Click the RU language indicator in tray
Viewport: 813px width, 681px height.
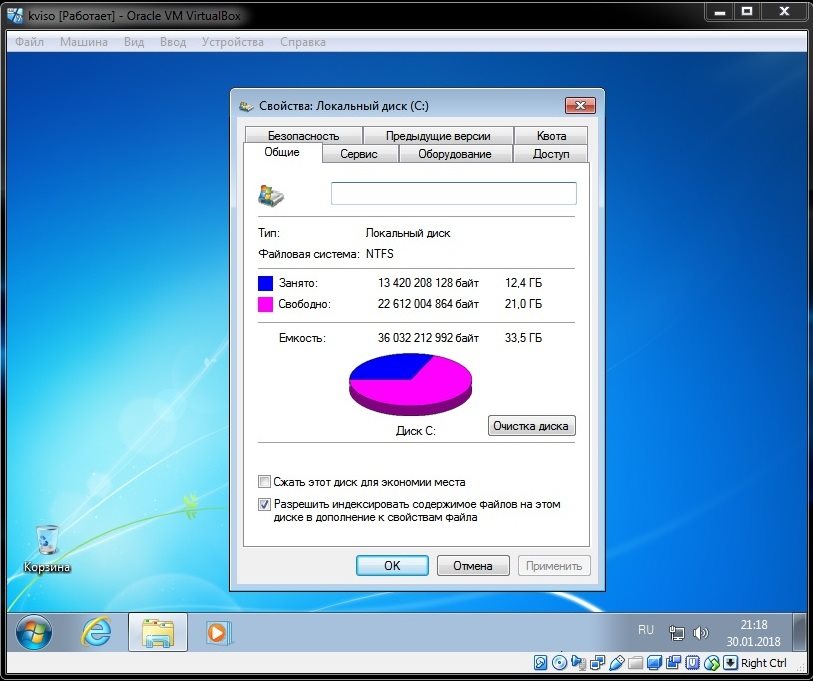[x=646, y=630]
